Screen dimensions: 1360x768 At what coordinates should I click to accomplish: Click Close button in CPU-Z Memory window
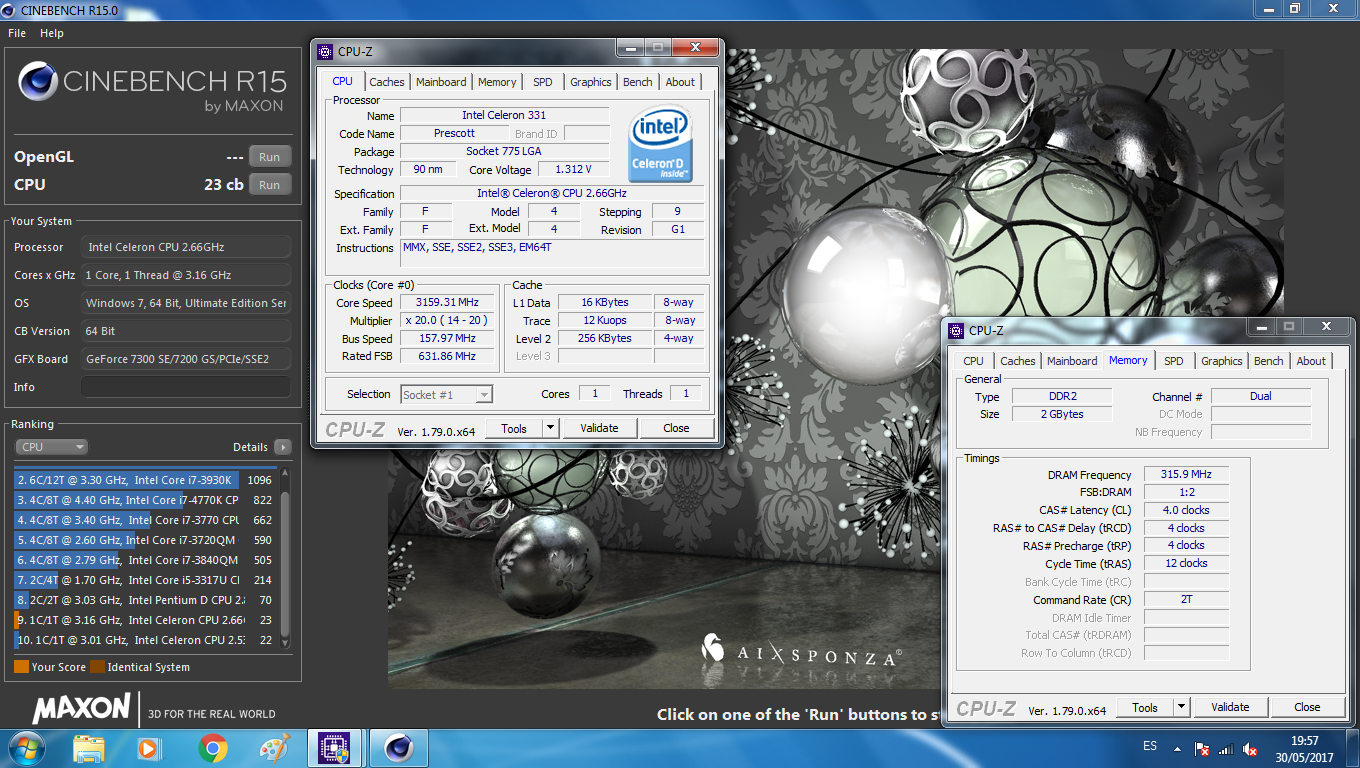coord(1307,707)
